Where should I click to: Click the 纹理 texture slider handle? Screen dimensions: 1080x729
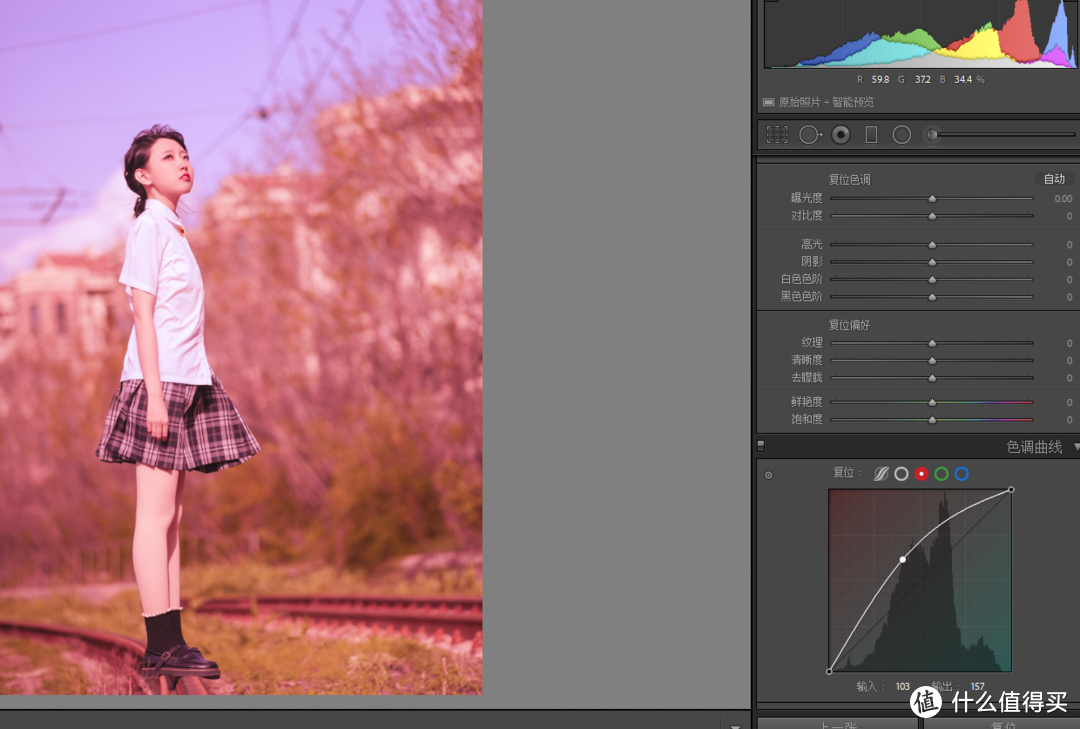[932, 342]
